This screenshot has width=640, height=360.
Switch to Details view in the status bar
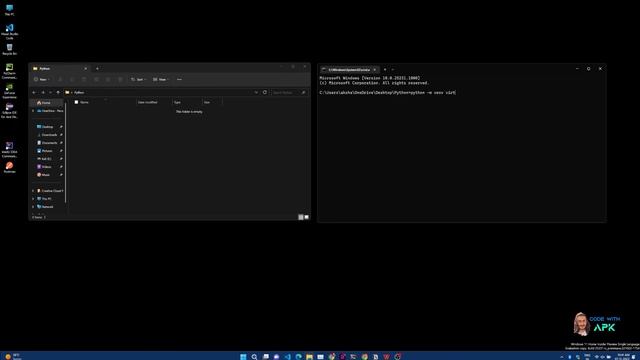[301, 217]
